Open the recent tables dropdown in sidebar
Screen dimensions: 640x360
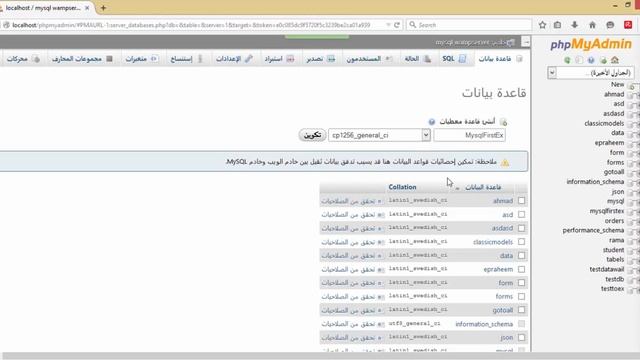(591, 73)
